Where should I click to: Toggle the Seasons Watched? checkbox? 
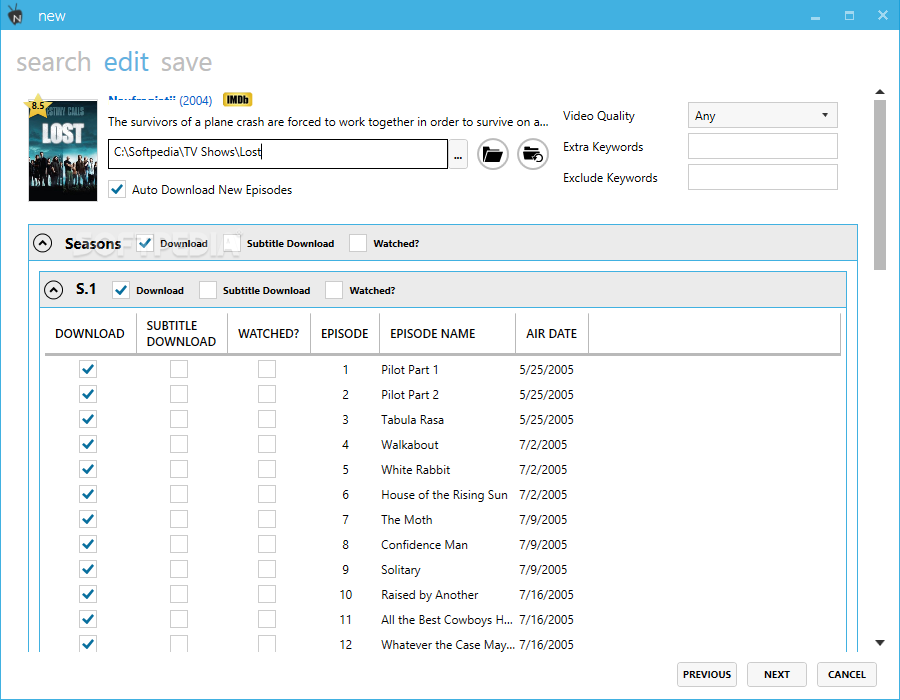(358, 243)
